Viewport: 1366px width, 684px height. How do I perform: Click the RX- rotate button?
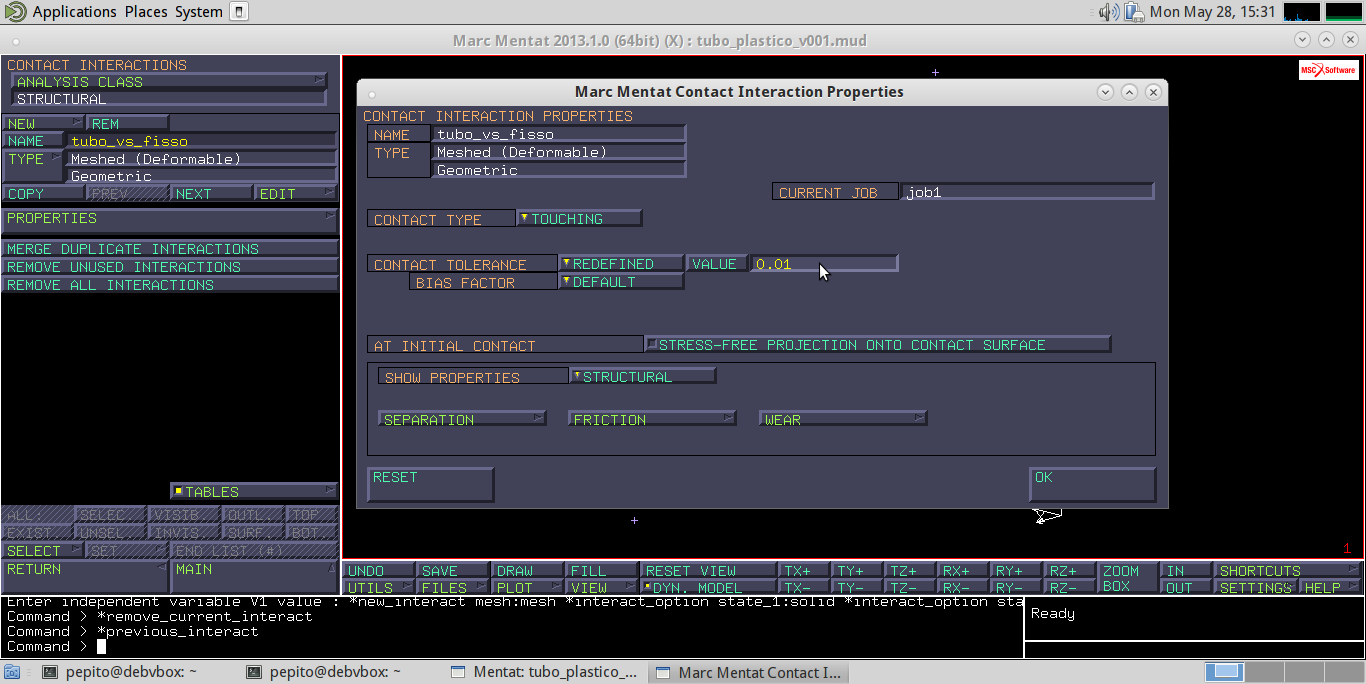click(x=964, y=587)
